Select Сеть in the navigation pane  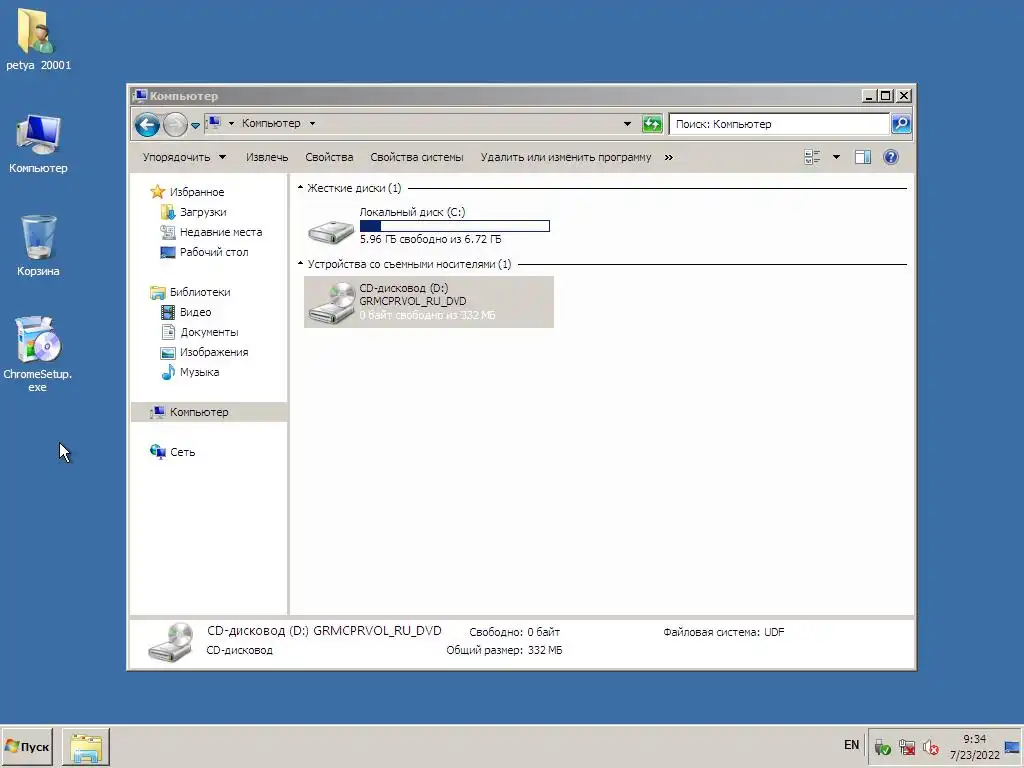[182, 452]
